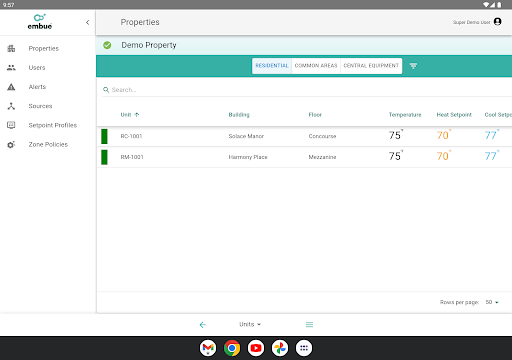This screenshot has height=360, width=512.
Task: Sort by the Unit column header
Action: [126, 115]
